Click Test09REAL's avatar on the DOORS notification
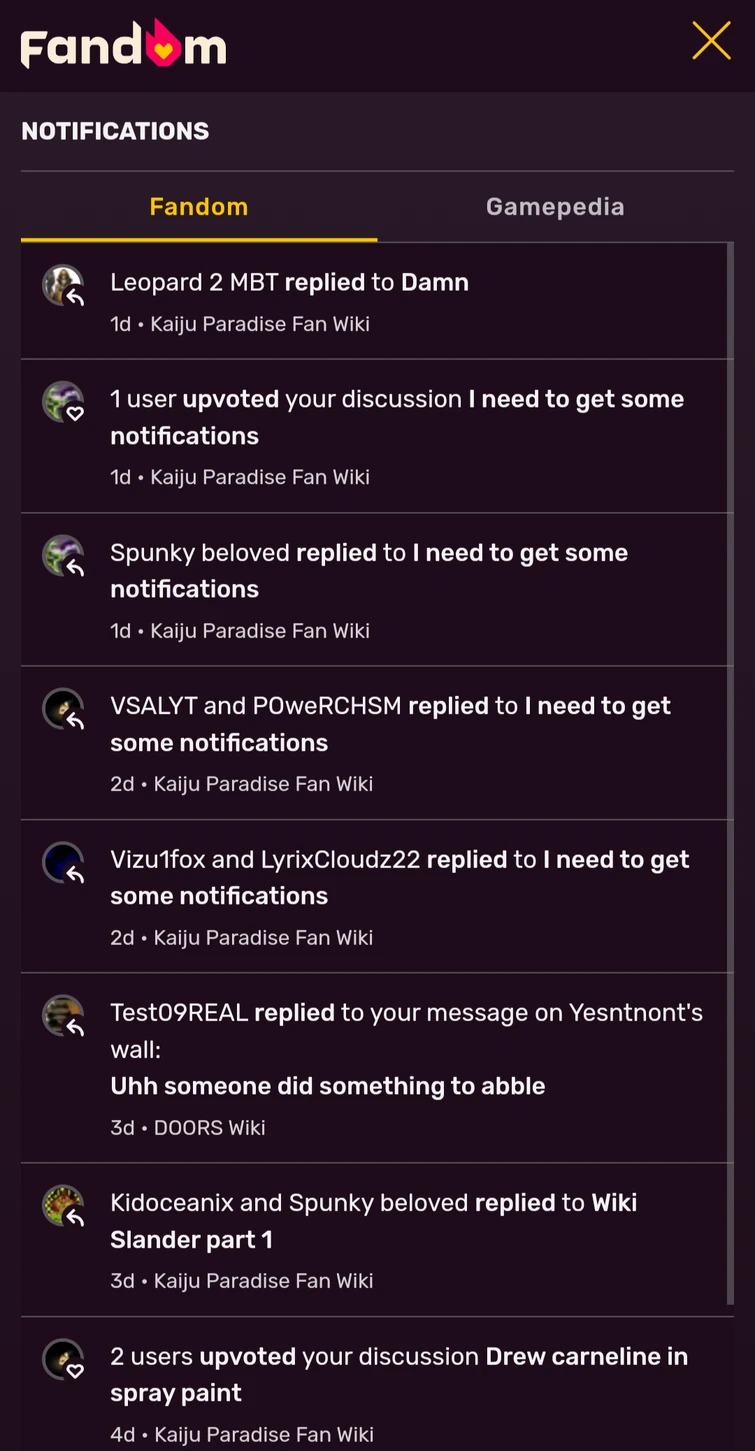Viewport: 755px width, 1451px height. click(63, 1015)
